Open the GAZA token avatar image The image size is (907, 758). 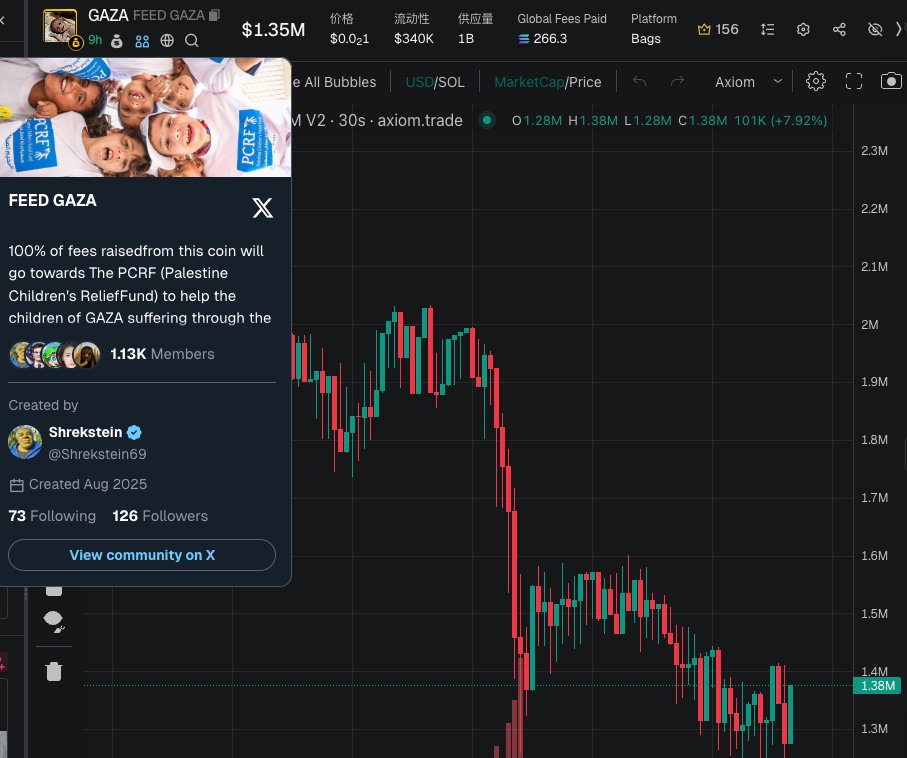60,26
